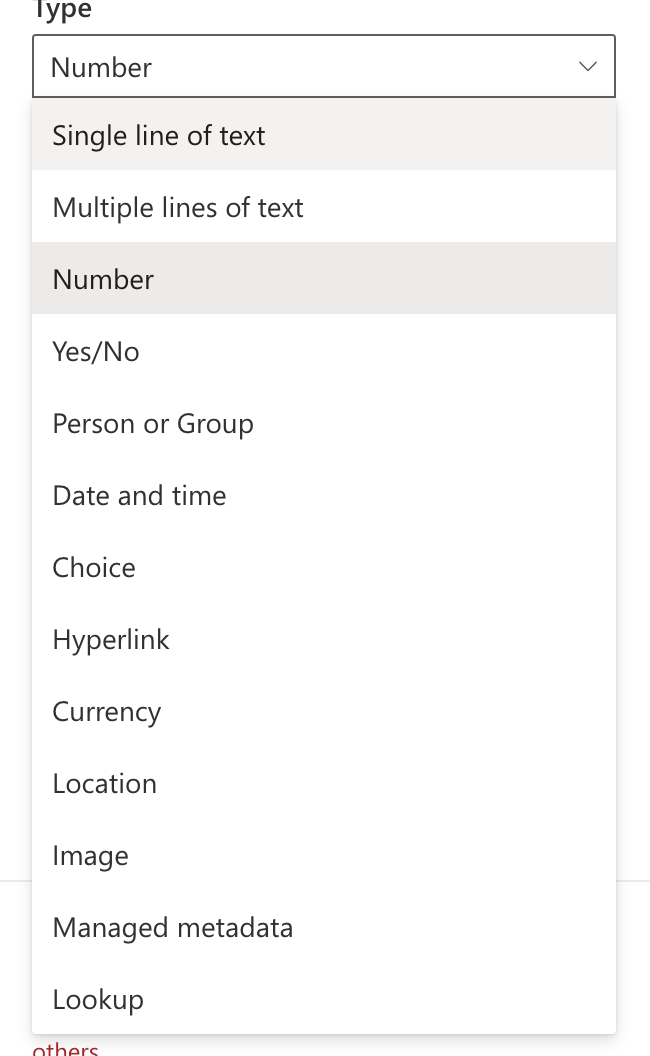Viewport: 650px width, 1056px height.
Task: Pick Hyperlink from the list
Action: click(x=110, y=639)
